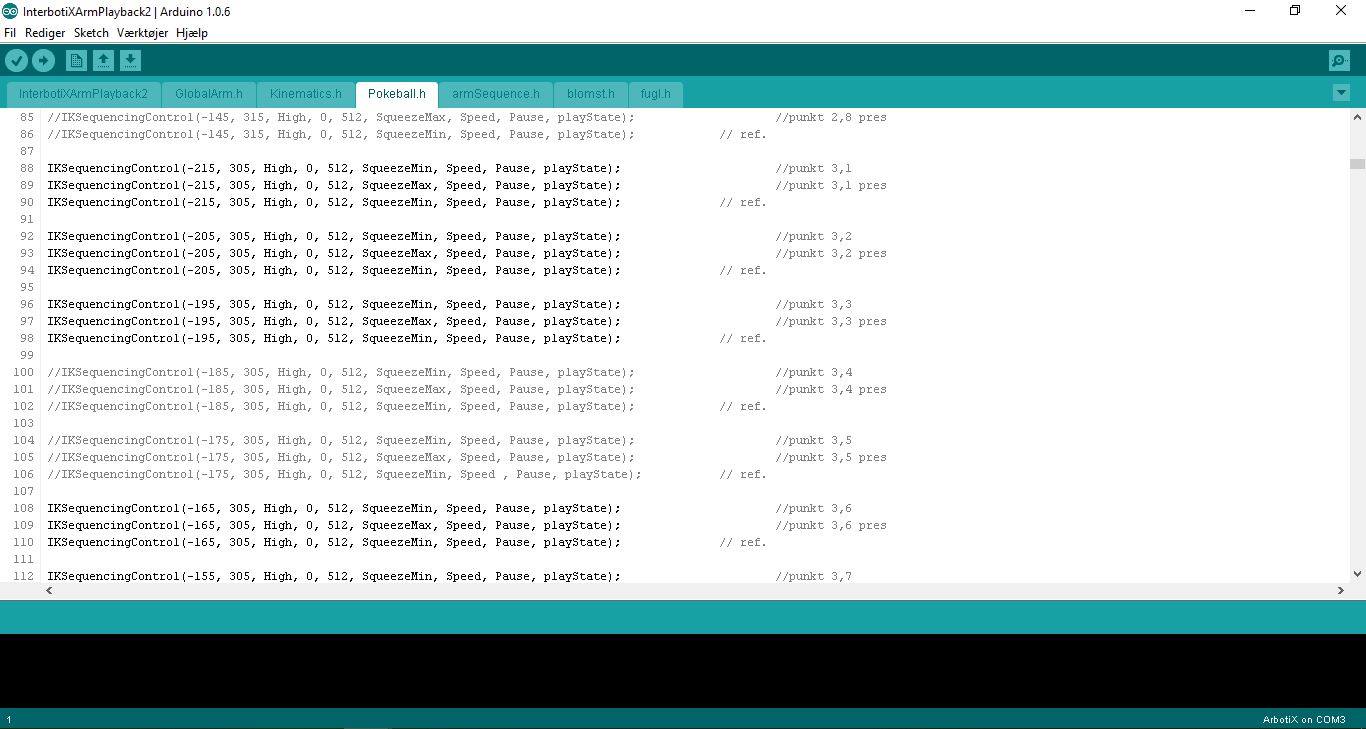Click the '// ref.' comment on line 90
This screenshot has height=729, width=1366.
coord(743,202)
